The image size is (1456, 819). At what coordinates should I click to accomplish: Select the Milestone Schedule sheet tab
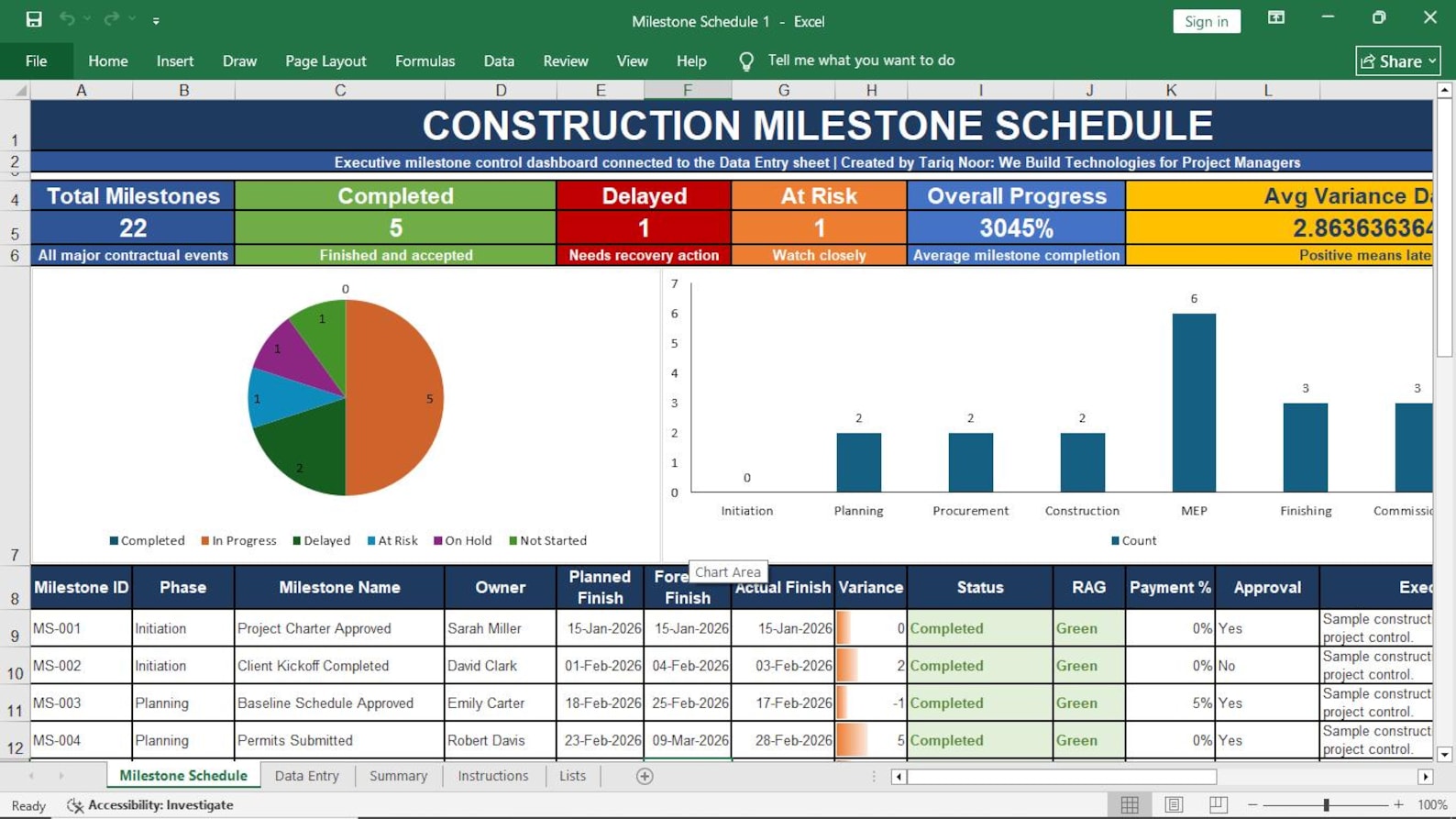tap(183, 776)
